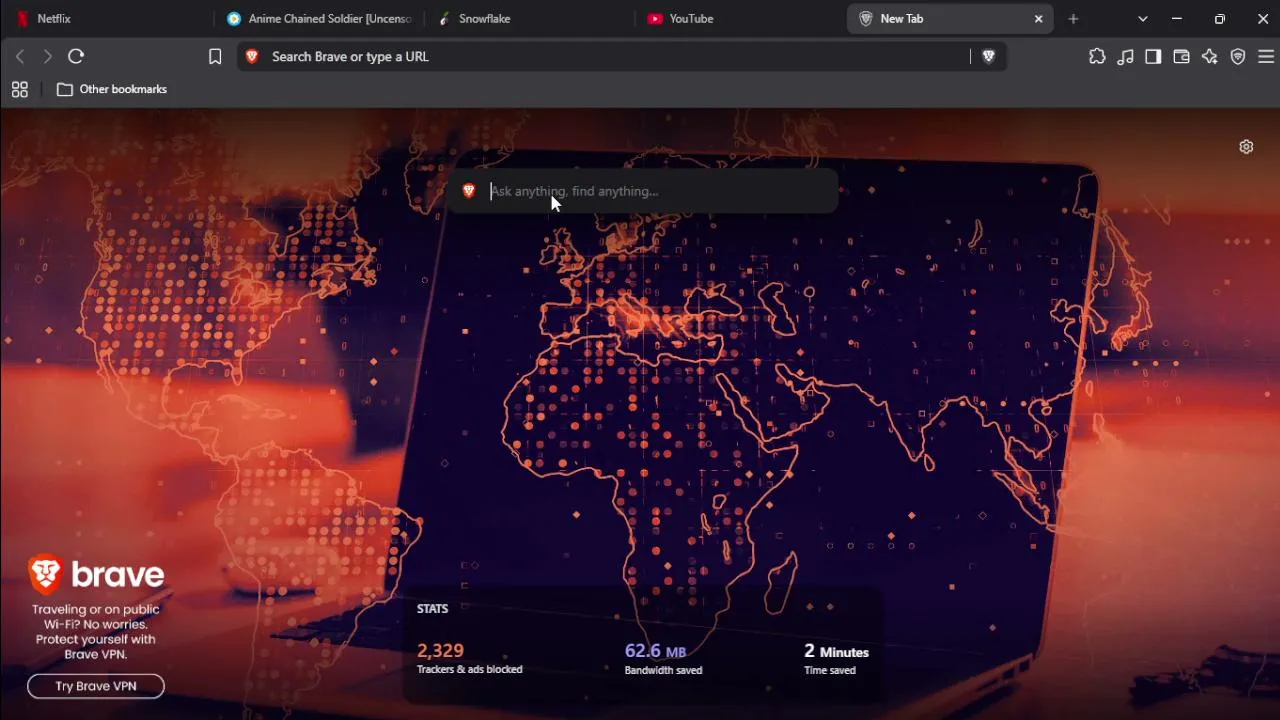1280x720 pixels.
Task: Launch the Leo AI assistant sparkle icon
Action: click(x=1210, y=57)
